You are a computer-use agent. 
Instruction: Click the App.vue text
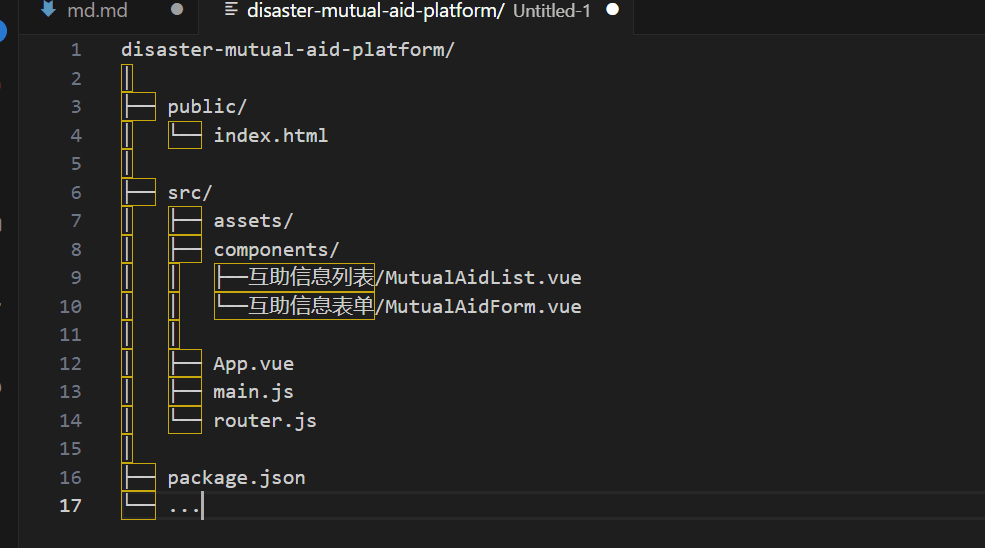(x=253, y=364)
